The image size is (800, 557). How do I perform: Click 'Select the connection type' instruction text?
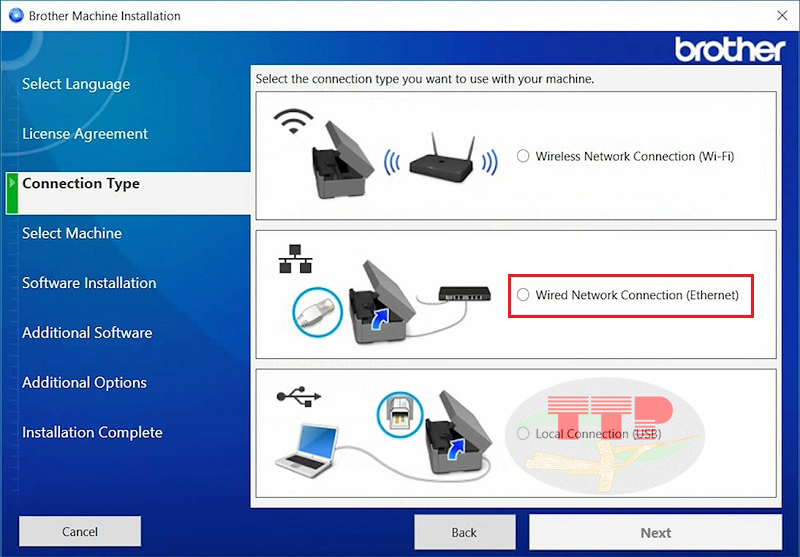[x=424, y=79]
